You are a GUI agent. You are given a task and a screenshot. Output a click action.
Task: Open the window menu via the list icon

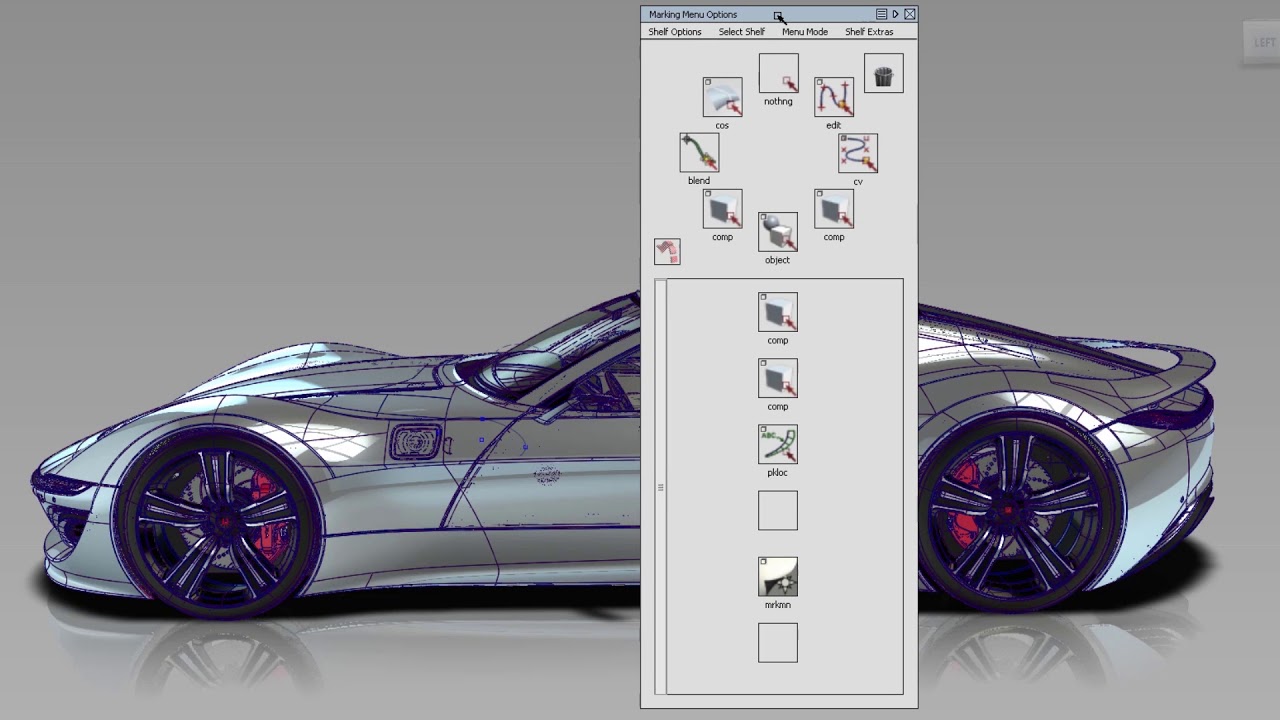pyautogui.click(x=882, y=14)
